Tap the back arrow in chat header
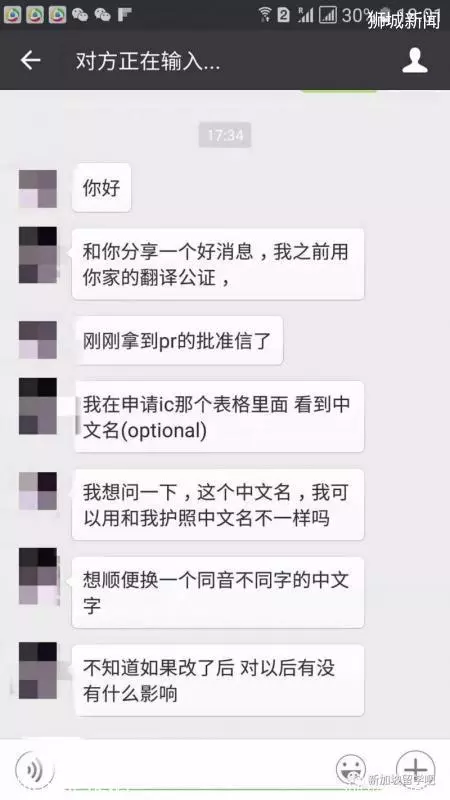Image resolution: width=450 pixels, height=800 pixels. click(30, 61)
